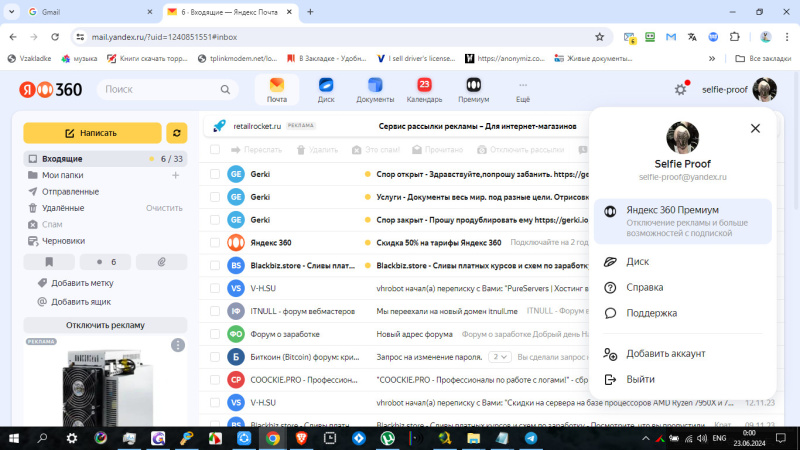Image resolution: width=800 pixels, height=450 pixels.
Task: Add new folder with plus icon
Action: (176, 175)
